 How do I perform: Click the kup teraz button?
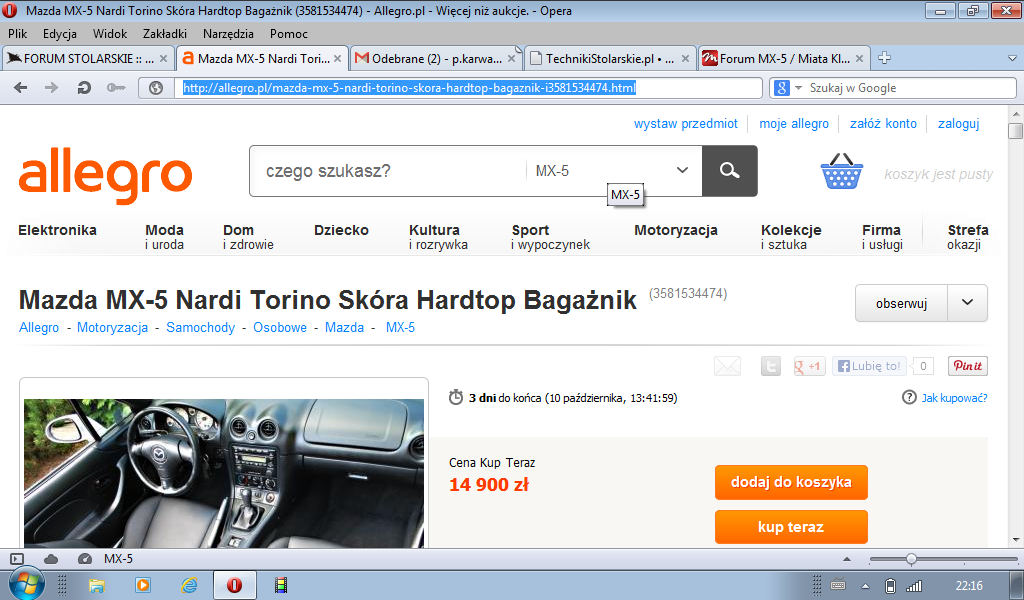[791, 527]
